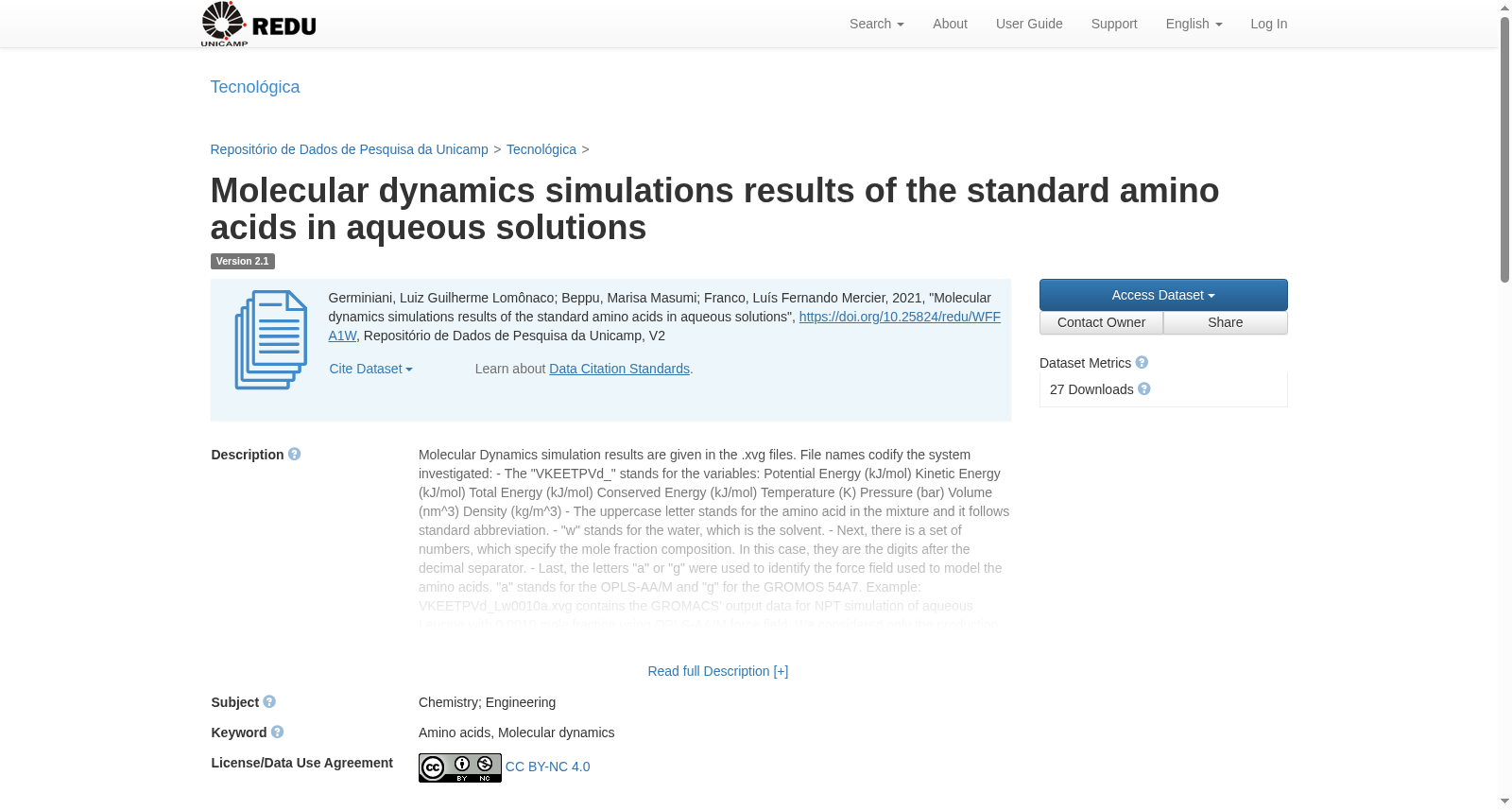Open the Tecnológica breadcrumb link
The width and height of the screenshot is (1512, 810).
[541, 149]
